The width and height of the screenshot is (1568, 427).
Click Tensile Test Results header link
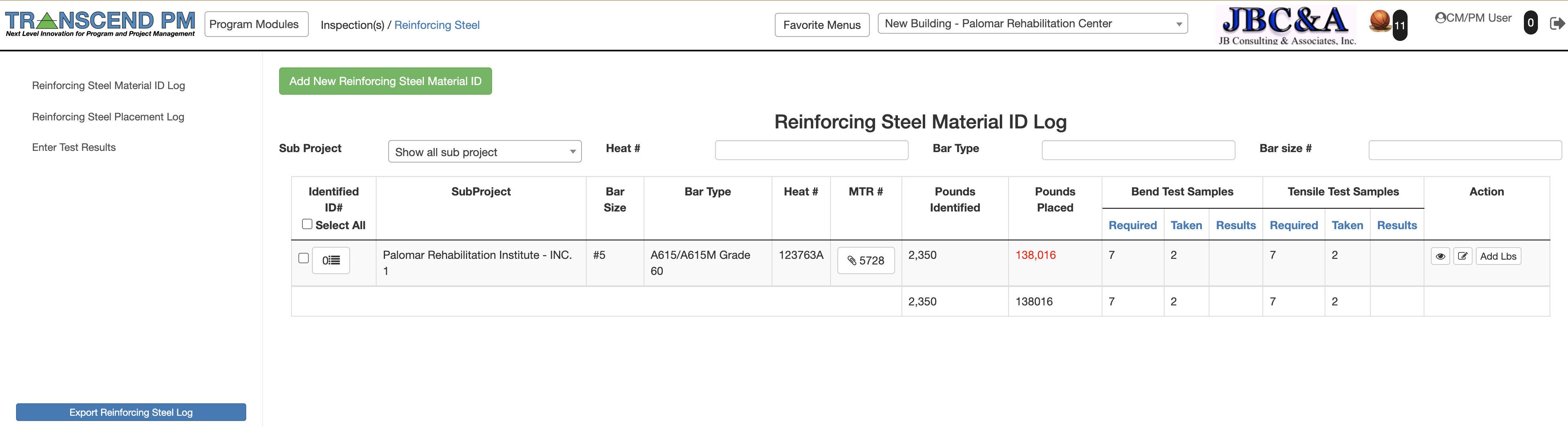1397,226
